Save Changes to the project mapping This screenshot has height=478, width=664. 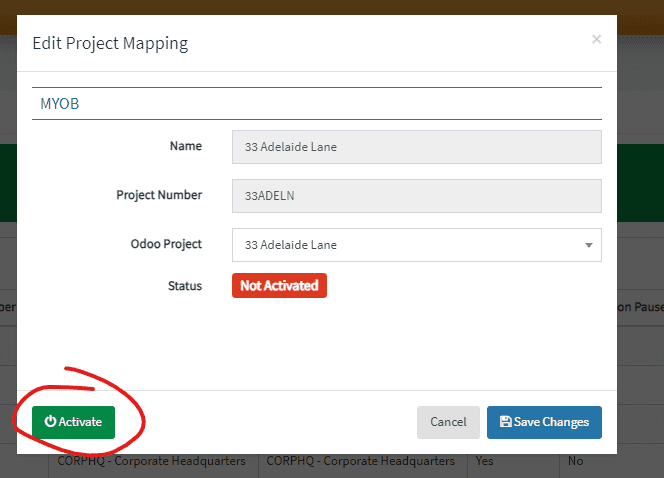pyautogui.click(x=544, y=422)
